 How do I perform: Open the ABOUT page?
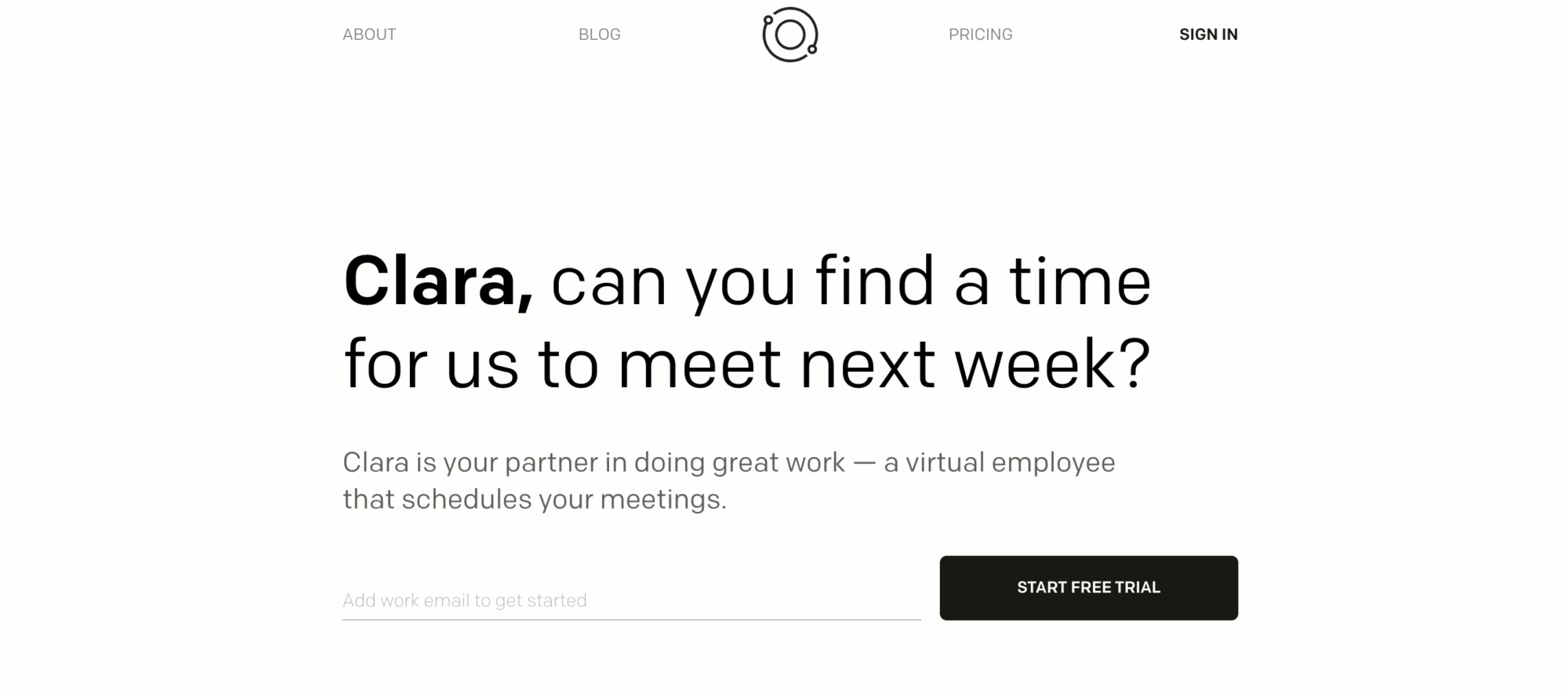pyautogui.click(x=368, y=34)
